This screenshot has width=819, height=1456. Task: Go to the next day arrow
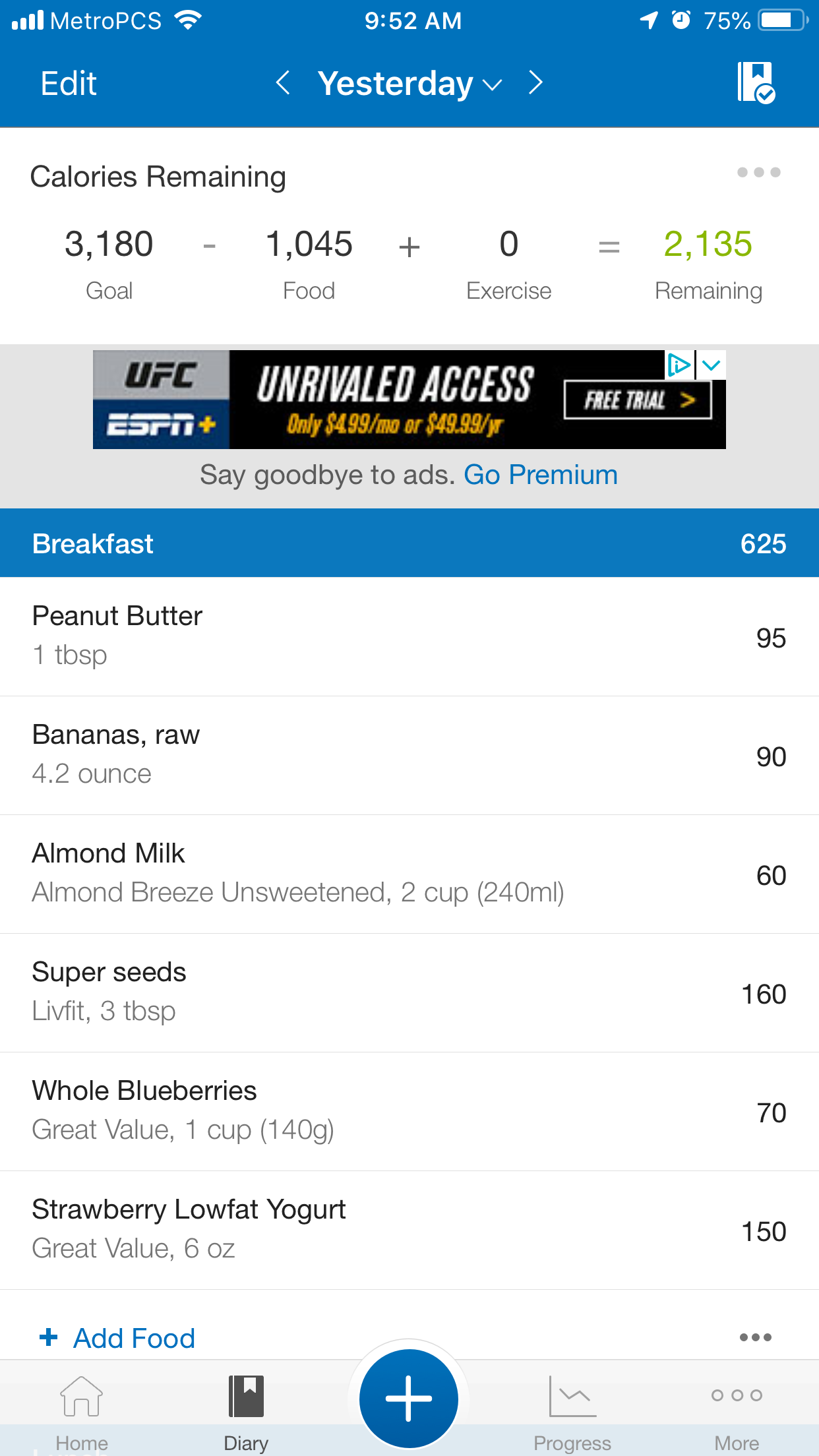535,83
